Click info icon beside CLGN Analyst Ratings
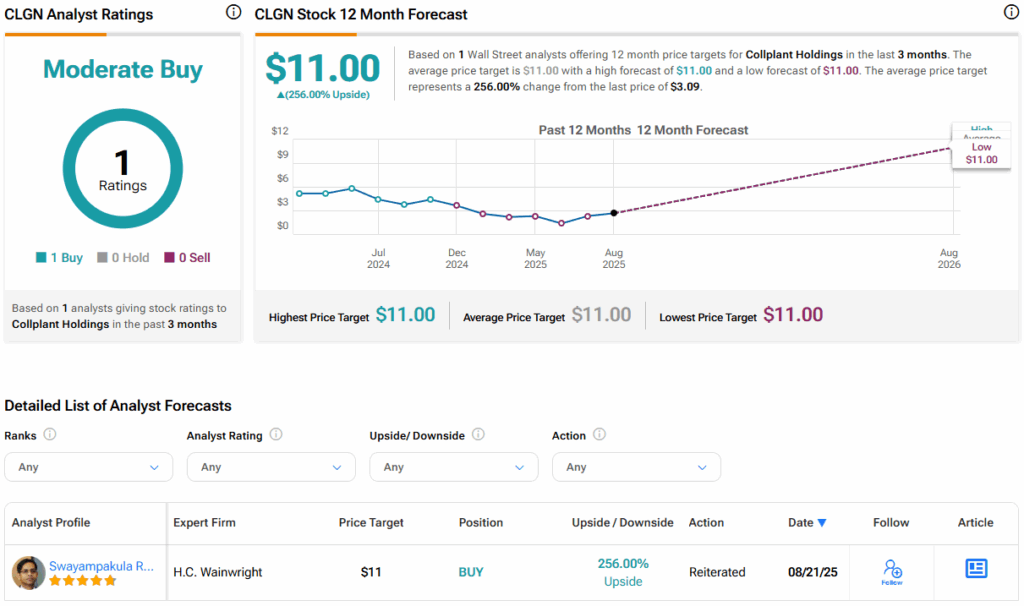Image resolution: width=1024 pixels, height=606 pixels. (233, 13)
